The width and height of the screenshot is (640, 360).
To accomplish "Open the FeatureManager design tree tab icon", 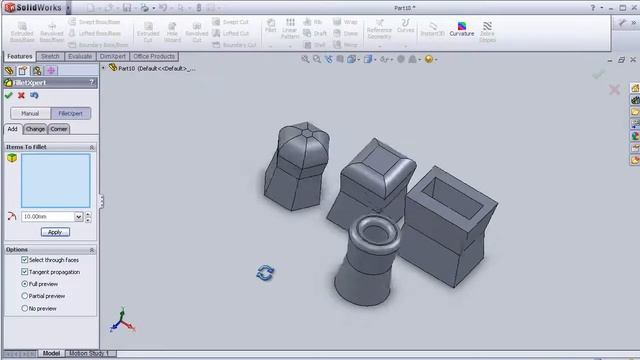I will tap(9, 71).
